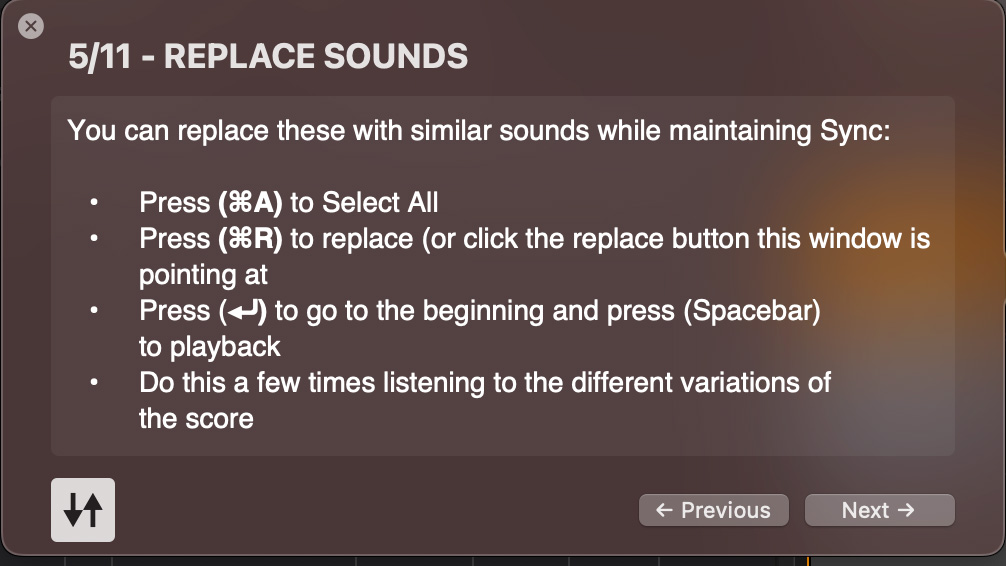Click the ⌘A shortcut text

point(250,203)
